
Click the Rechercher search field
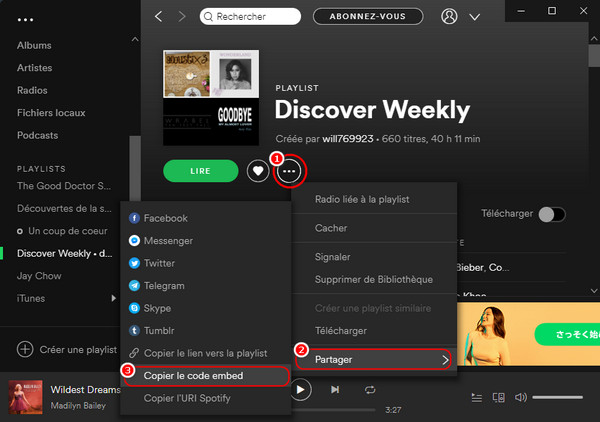[x=250, y=17]
